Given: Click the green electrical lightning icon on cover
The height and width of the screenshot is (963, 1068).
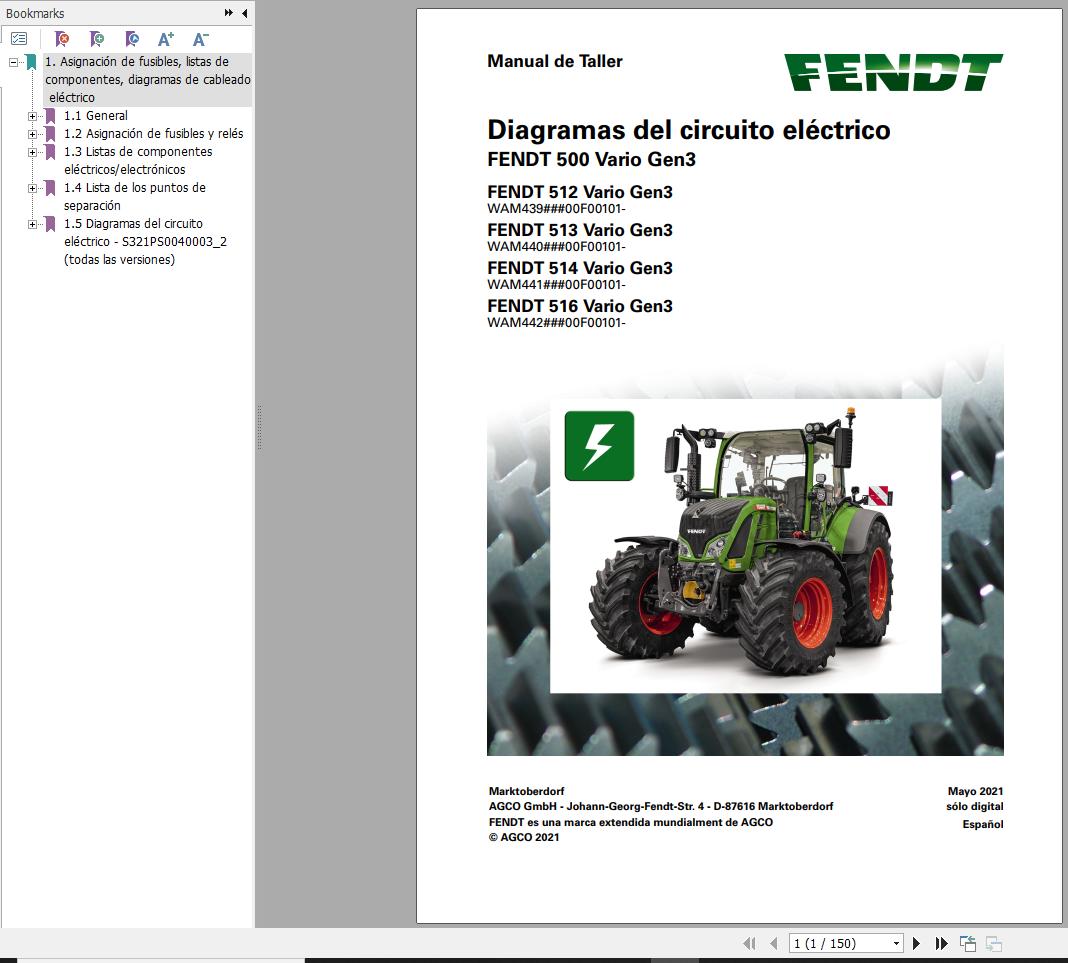Looking at the screenshot, I should (599, 446).
